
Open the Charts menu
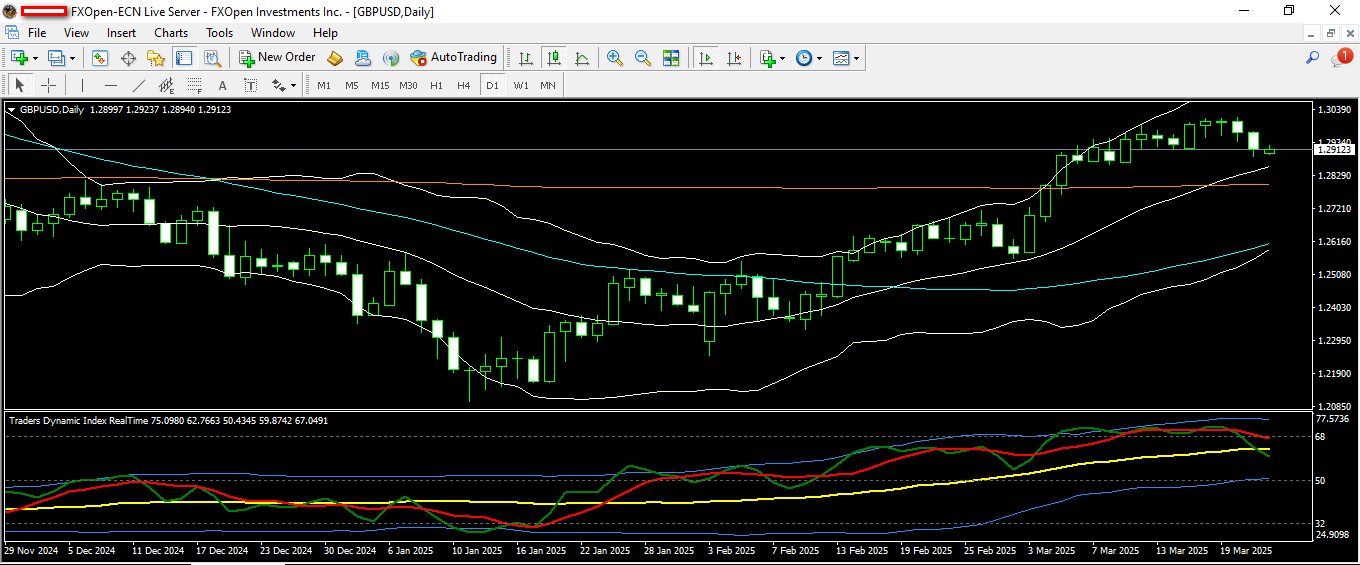(171, 33)
